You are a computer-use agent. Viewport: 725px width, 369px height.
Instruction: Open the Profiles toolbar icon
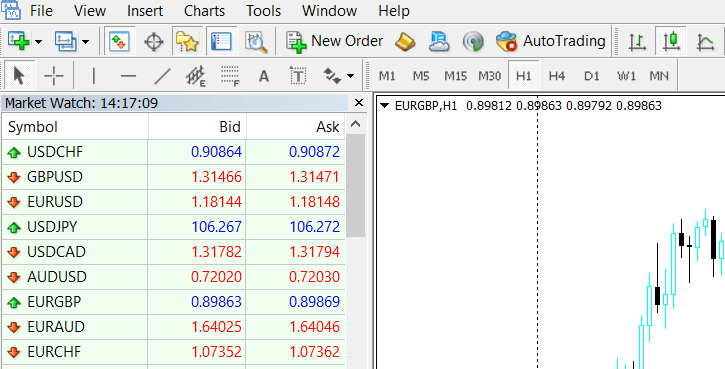[x=66, y=41]
